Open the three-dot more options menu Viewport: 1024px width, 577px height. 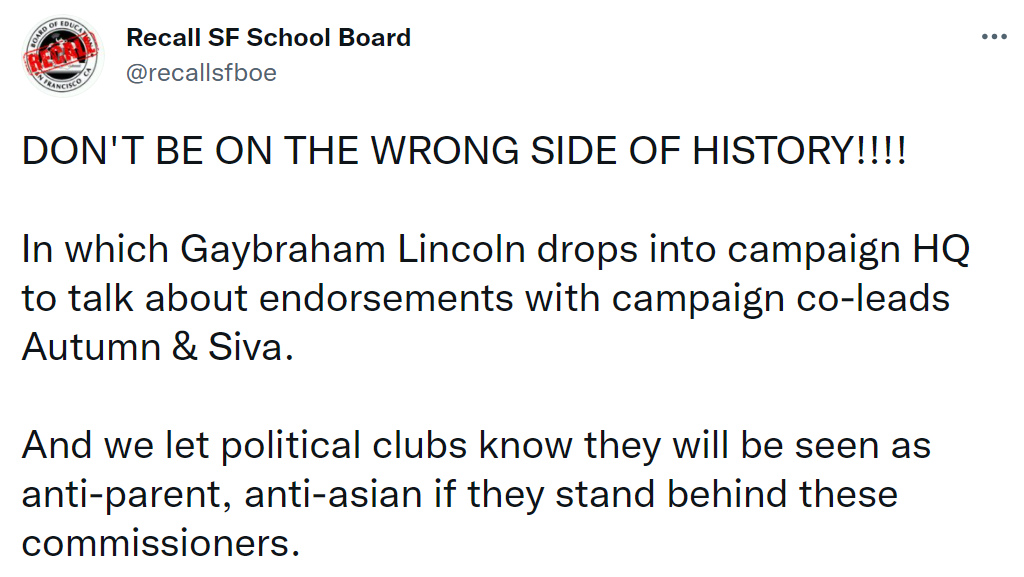point(994,37)
